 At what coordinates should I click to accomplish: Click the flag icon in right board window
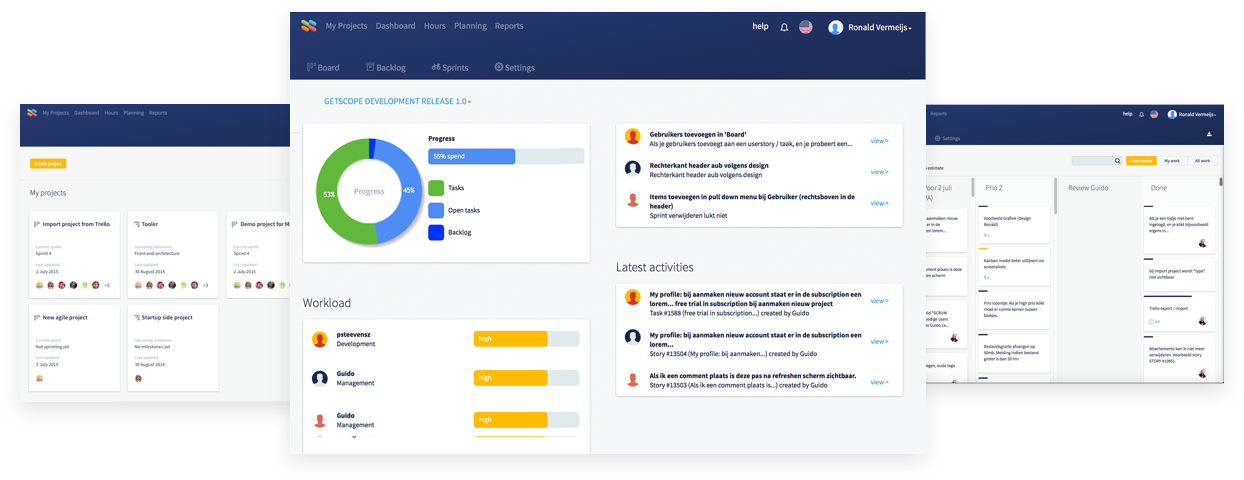(1154, 114)
